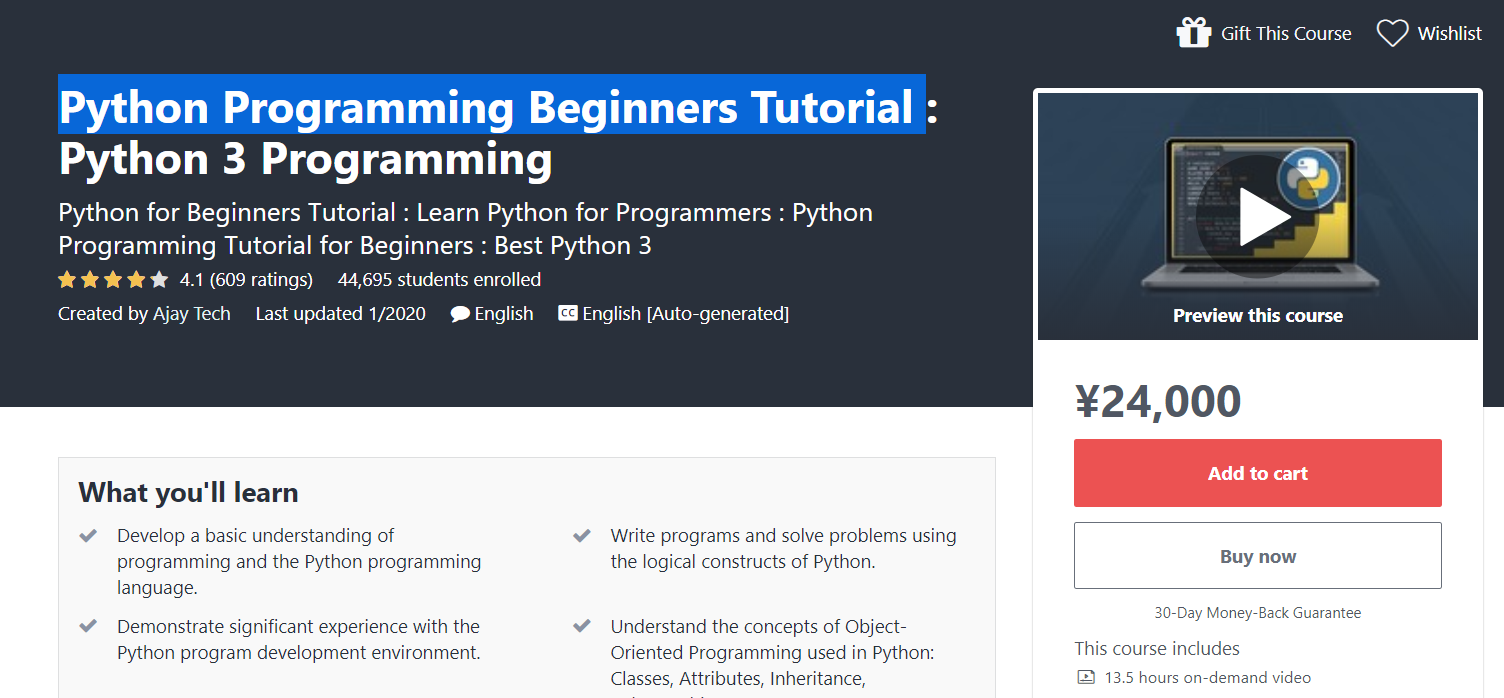This screenshot has width=1504, height=698.
Task: Click the Add to cart button
Action: point(1258,473)
